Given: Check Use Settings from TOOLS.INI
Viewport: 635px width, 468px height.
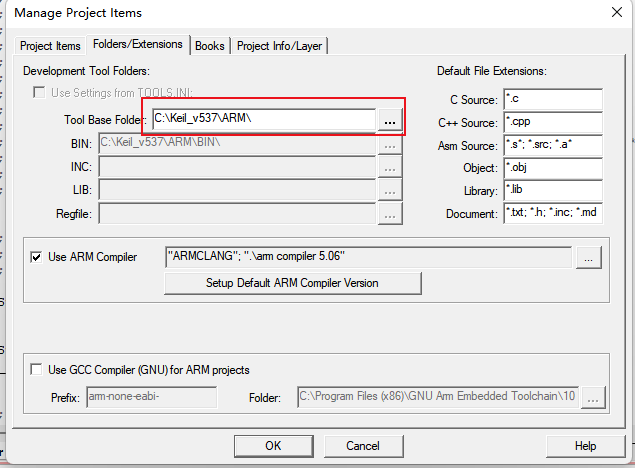Looking at the screenshot, I should point(40,93).
